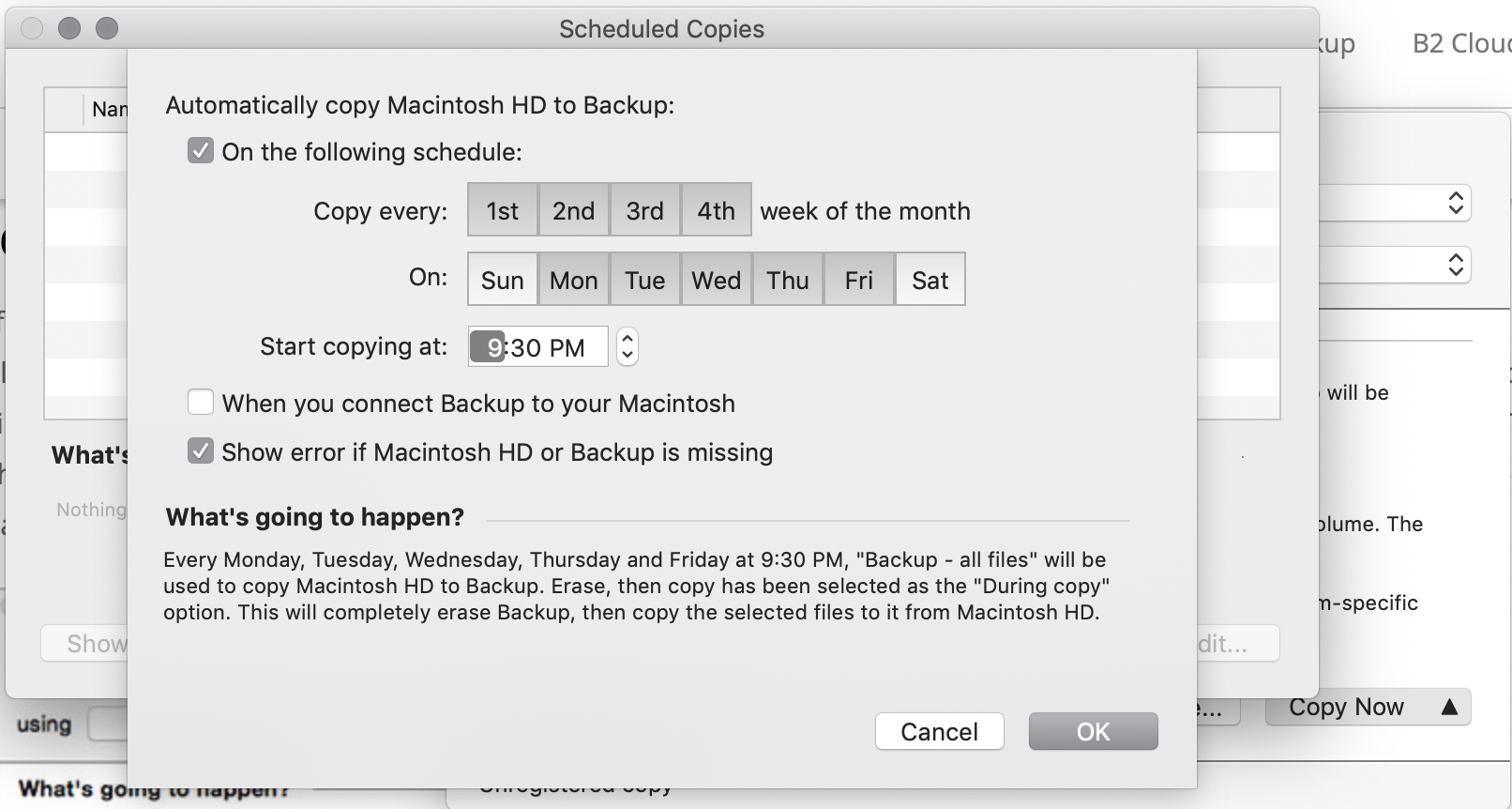Toggle the Fri day button
This screenshot has width=1512, height=809.
859,280
